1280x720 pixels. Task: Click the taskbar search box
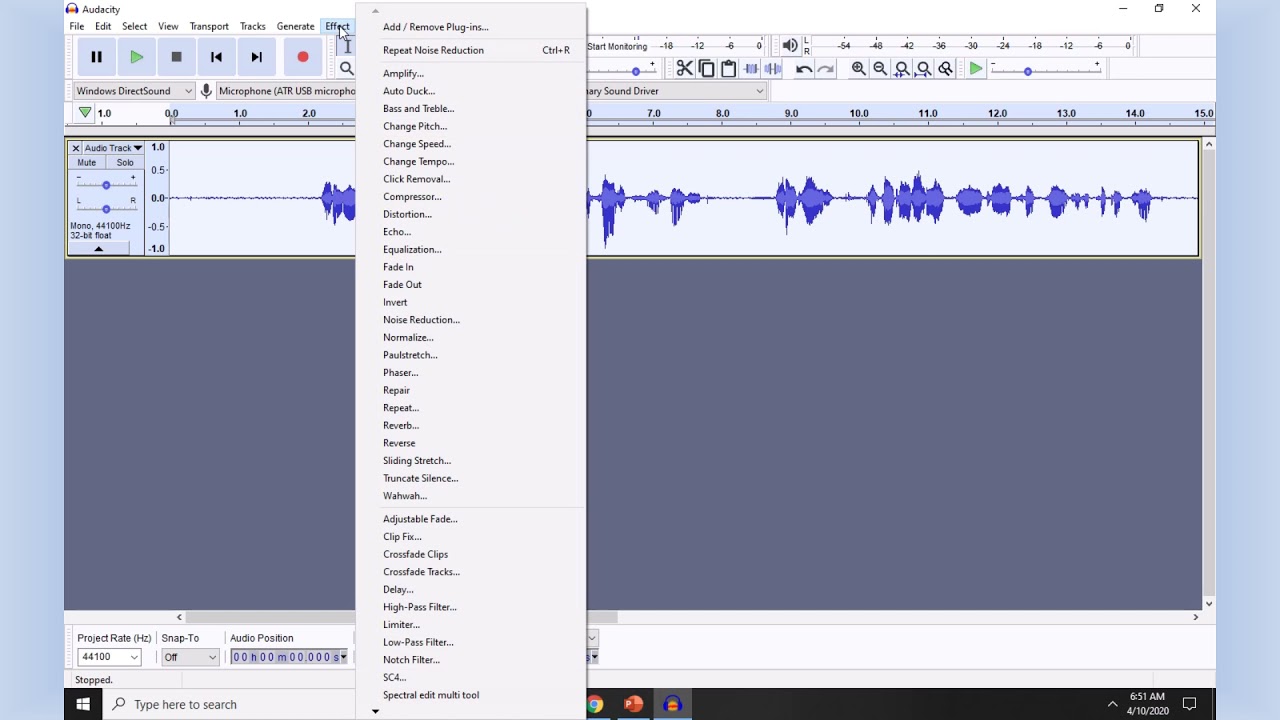coord(228,704)
